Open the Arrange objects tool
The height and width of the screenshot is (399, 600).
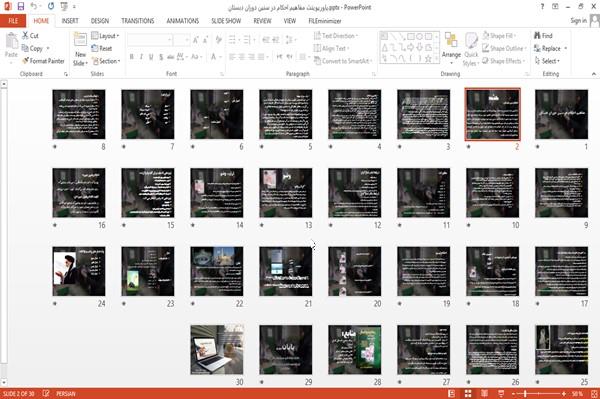click(451, 49)
